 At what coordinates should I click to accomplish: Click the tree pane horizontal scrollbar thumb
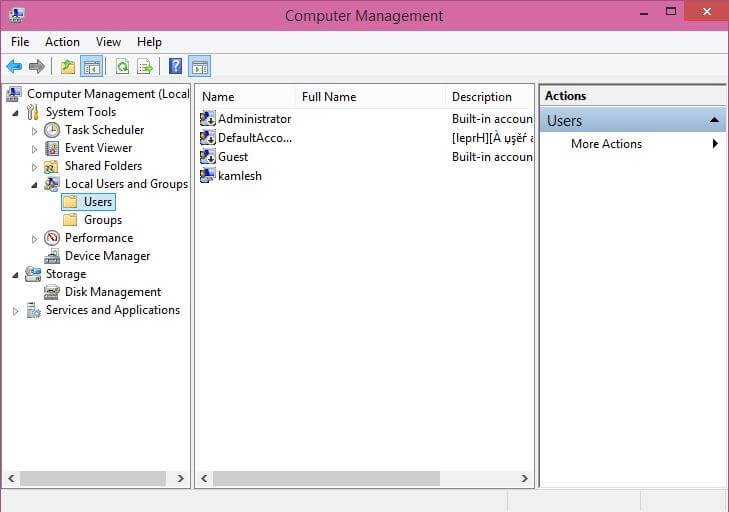93,478
